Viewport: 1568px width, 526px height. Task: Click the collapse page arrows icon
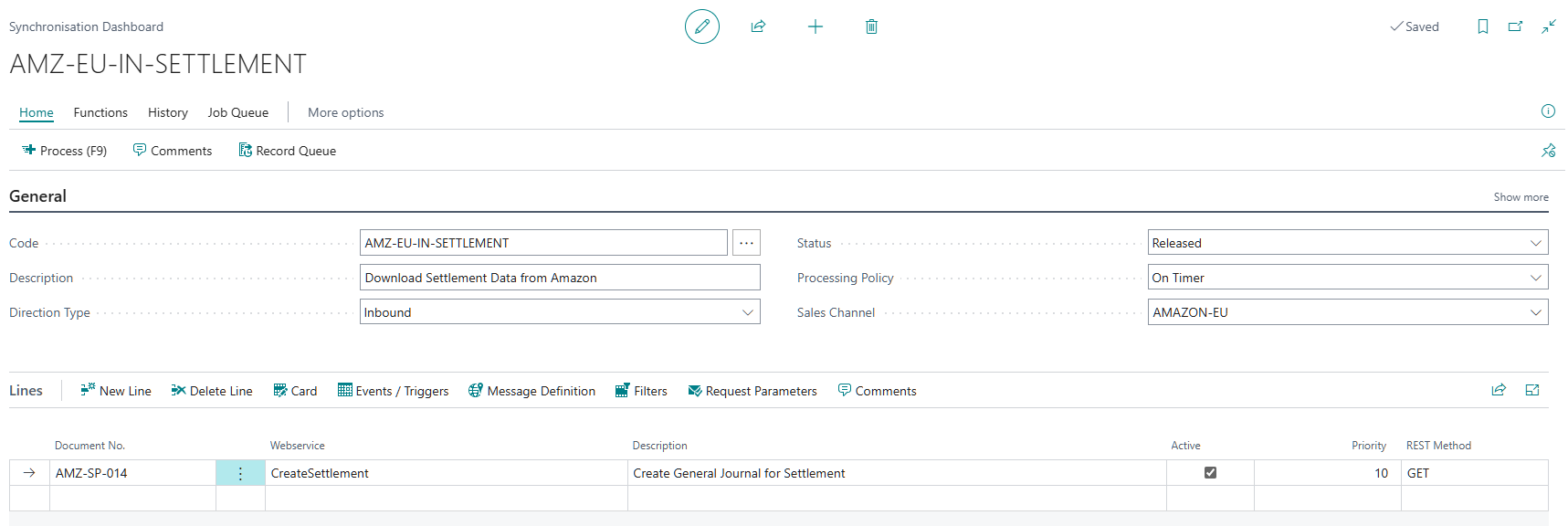tap(1549, 26)
